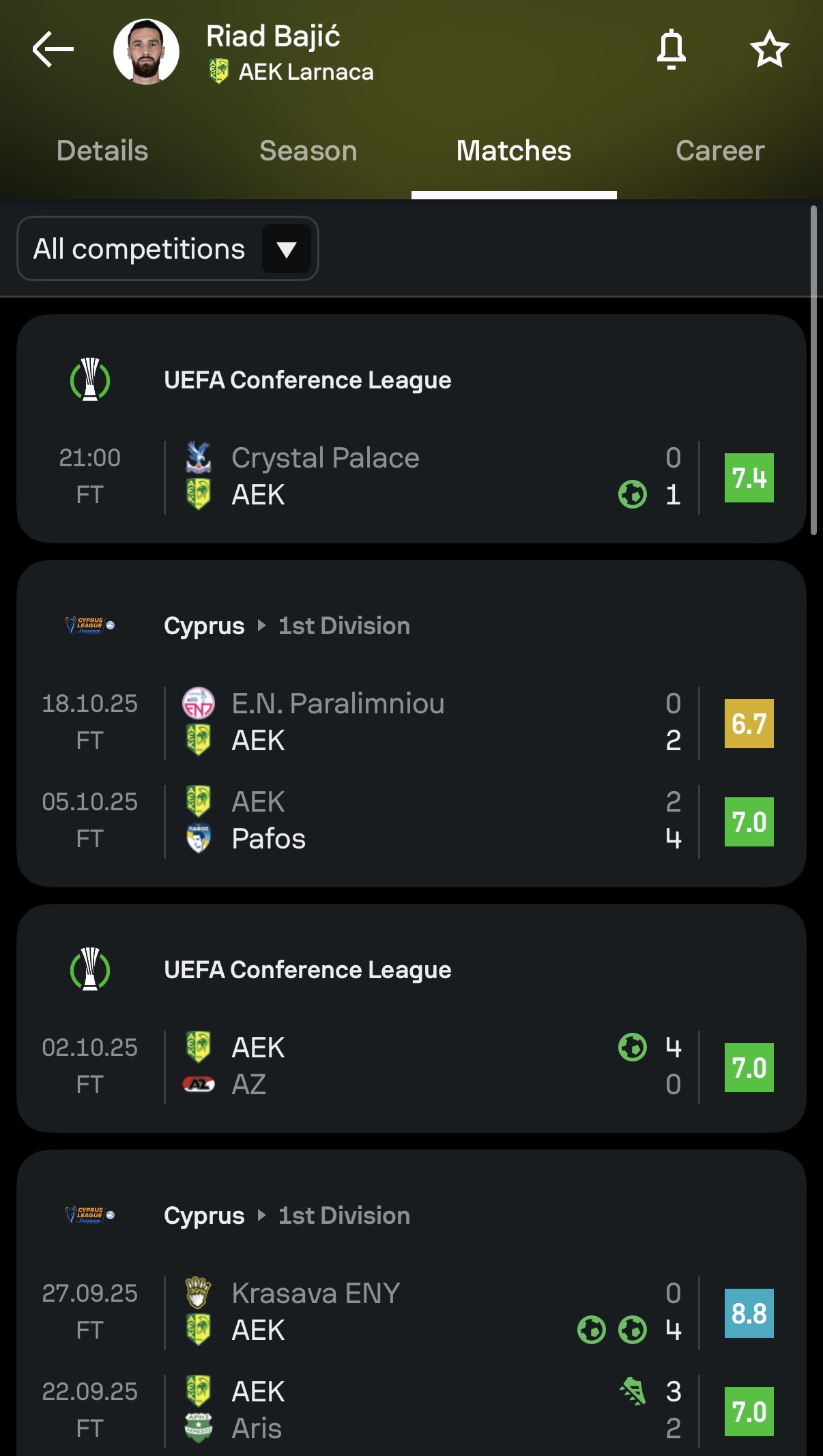Viewport: 823px width, 1456px height.
Task: Expand the first Cyprus 1st Division header
Action: [287, 626]
